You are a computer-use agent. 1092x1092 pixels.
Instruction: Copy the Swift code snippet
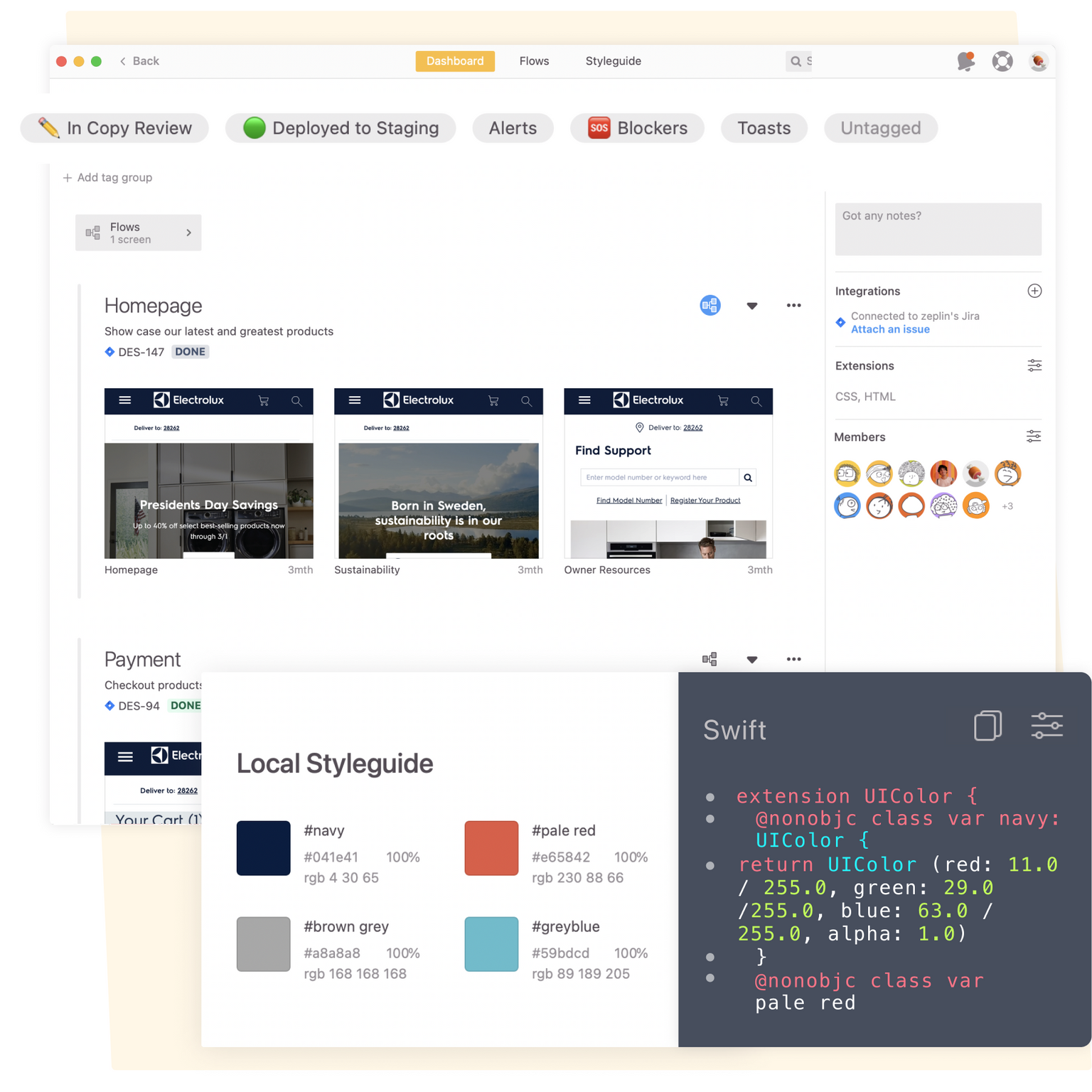click(x=987, y=726)
